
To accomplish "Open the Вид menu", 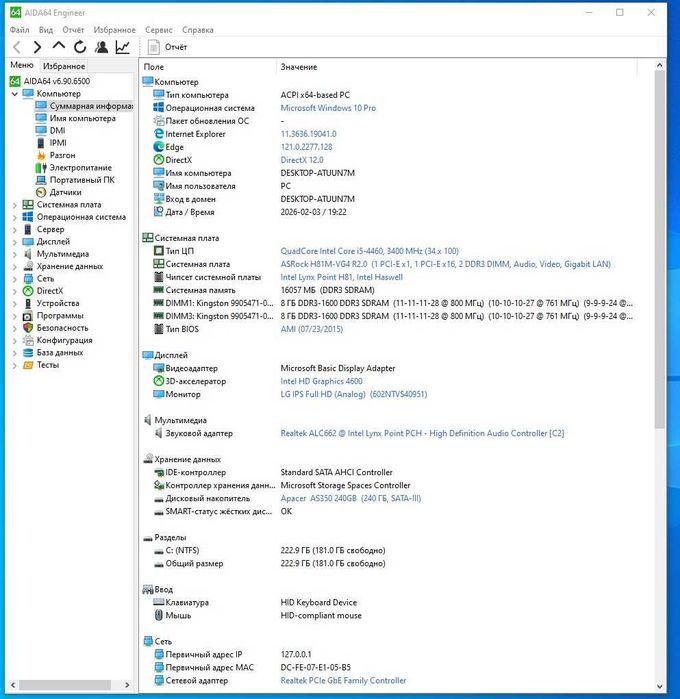I will [45, 30].
